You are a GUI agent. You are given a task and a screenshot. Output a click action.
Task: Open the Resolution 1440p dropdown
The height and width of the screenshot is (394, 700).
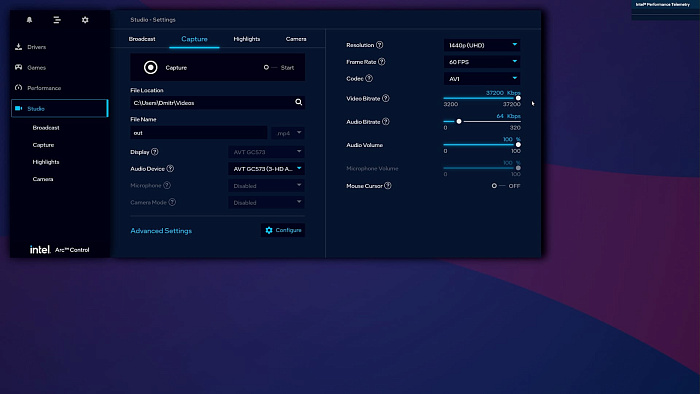(482, 45)
